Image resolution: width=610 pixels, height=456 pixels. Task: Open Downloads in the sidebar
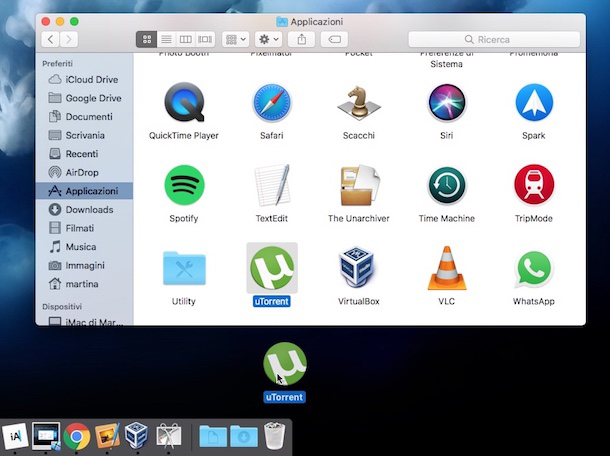point(84,210)
